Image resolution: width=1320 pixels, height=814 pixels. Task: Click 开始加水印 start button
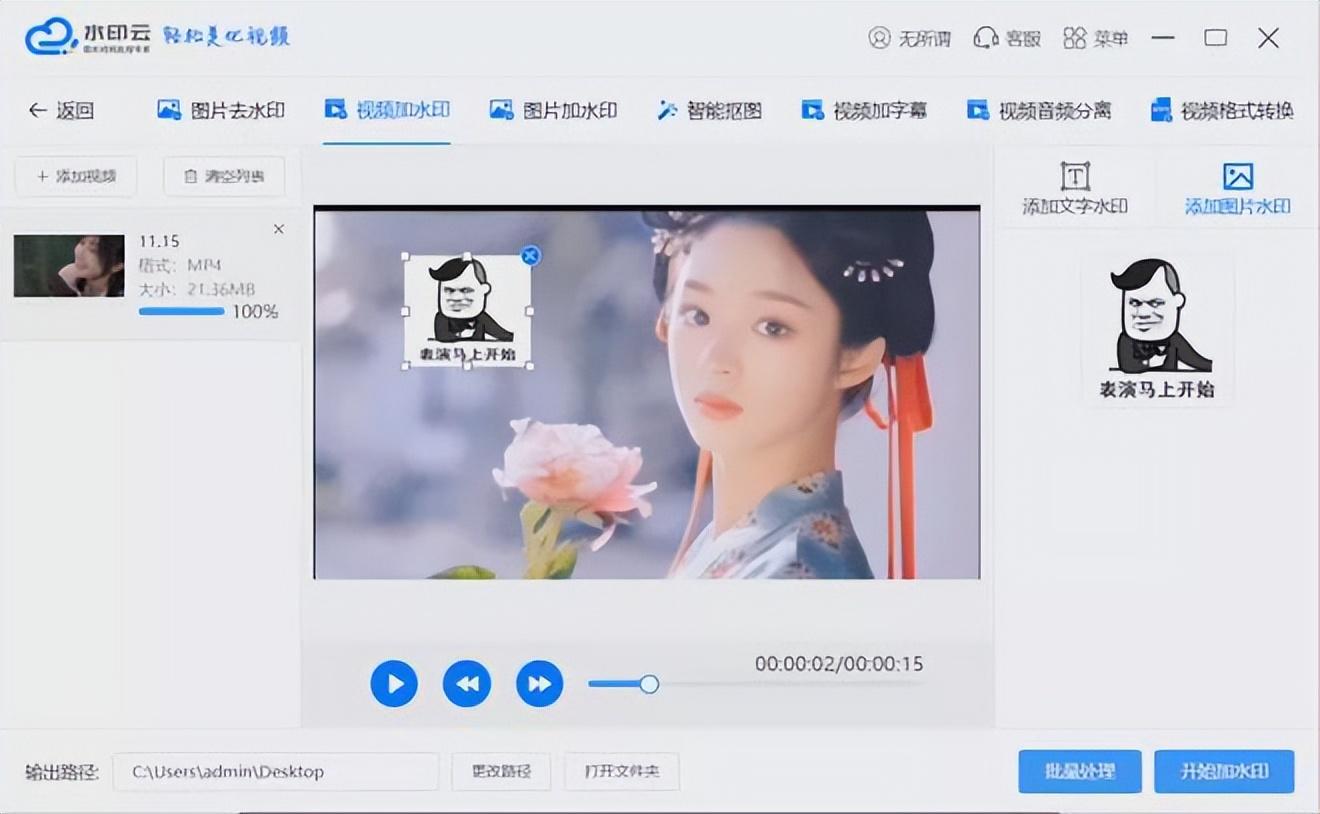coord(1224,771)
